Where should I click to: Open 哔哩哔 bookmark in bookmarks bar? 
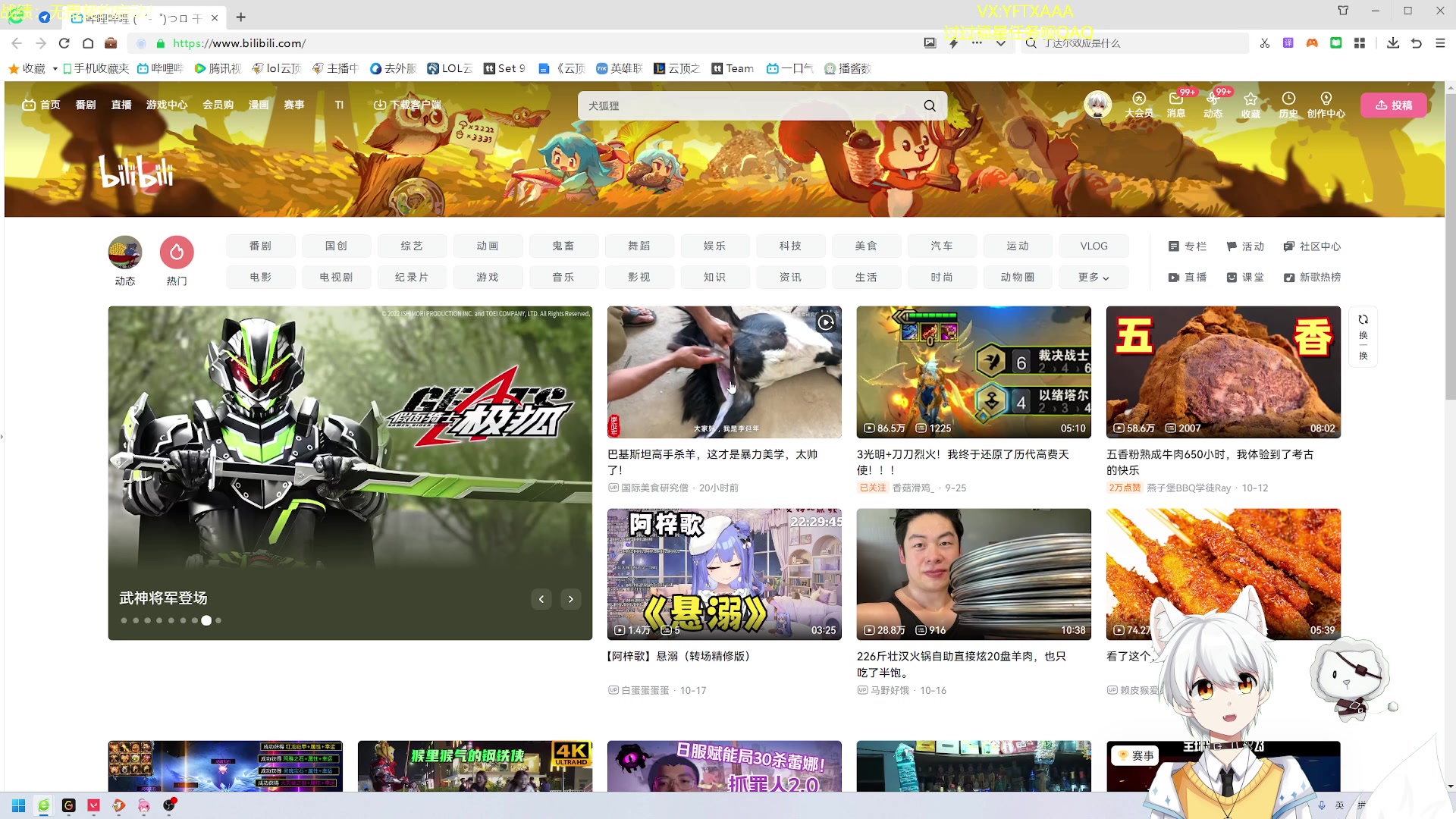[161, 69]
